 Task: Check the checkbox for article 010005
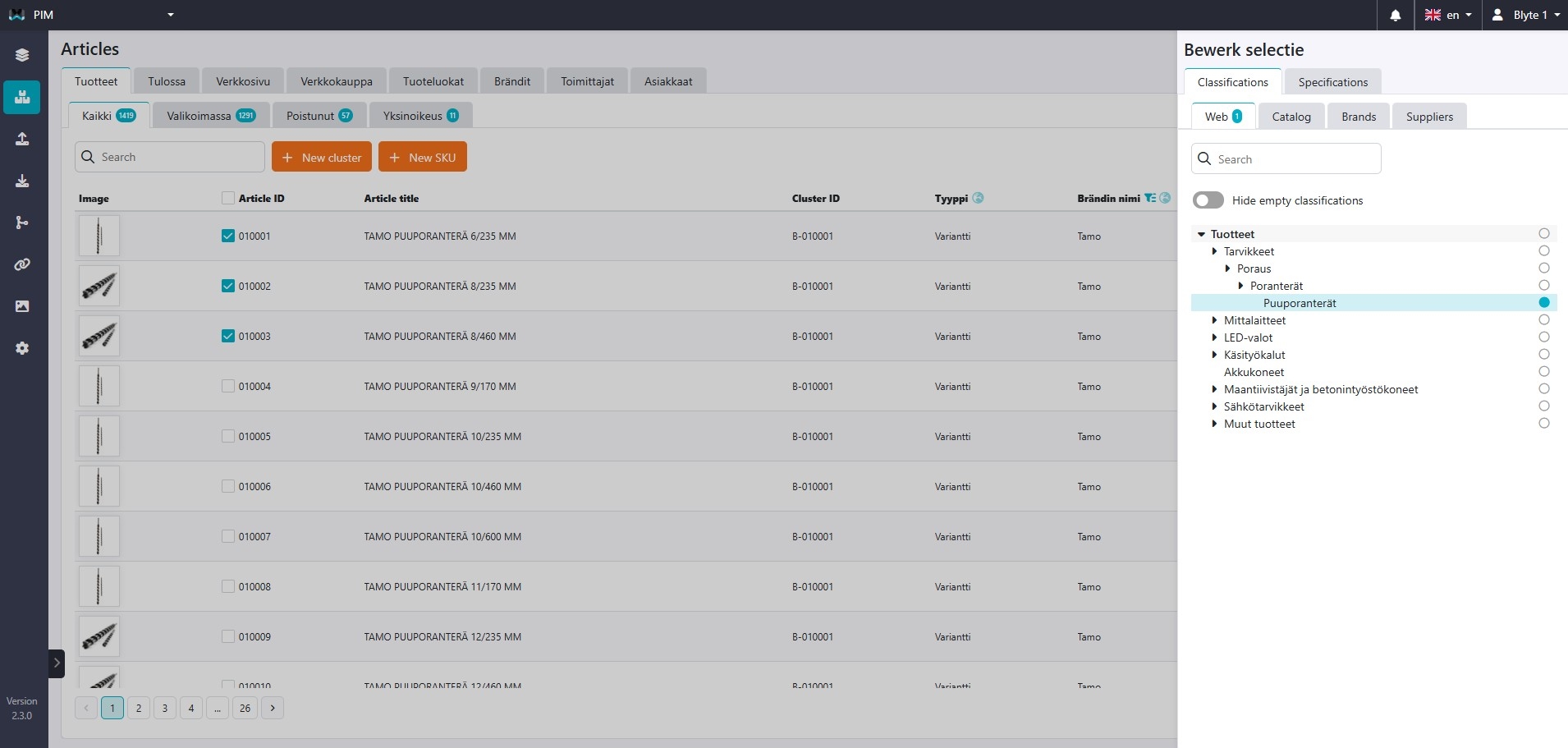pyautogui.click(x=228, y=436)
